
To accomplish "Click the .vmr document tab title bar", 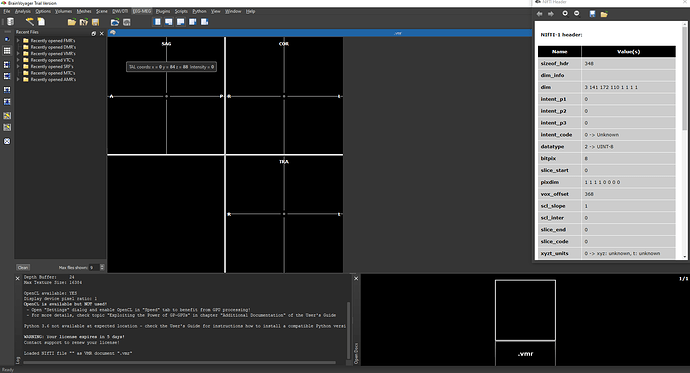I will point(320,33).
